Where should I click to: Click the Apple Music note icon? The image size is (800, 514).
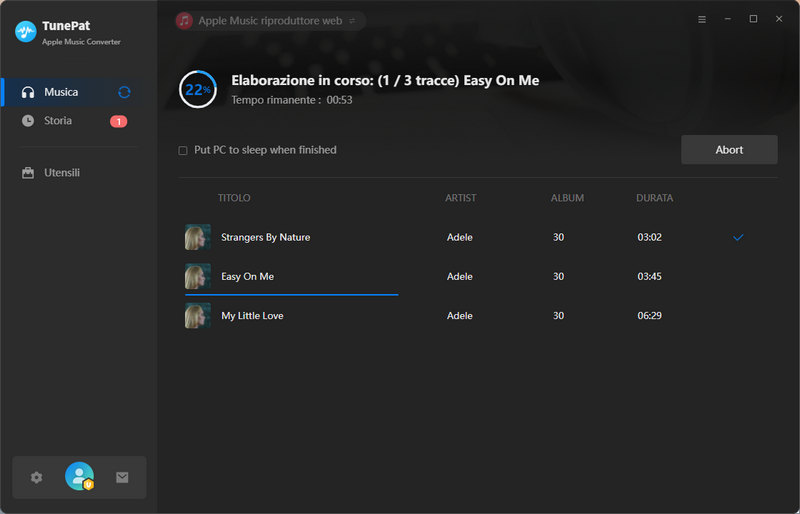[184, 21]
